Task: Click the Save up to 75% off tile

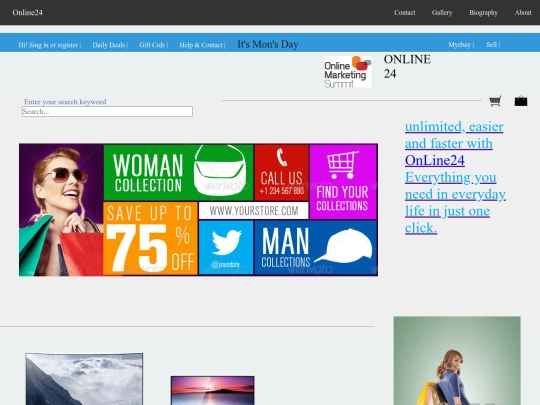Action: [x=150, y=238]
